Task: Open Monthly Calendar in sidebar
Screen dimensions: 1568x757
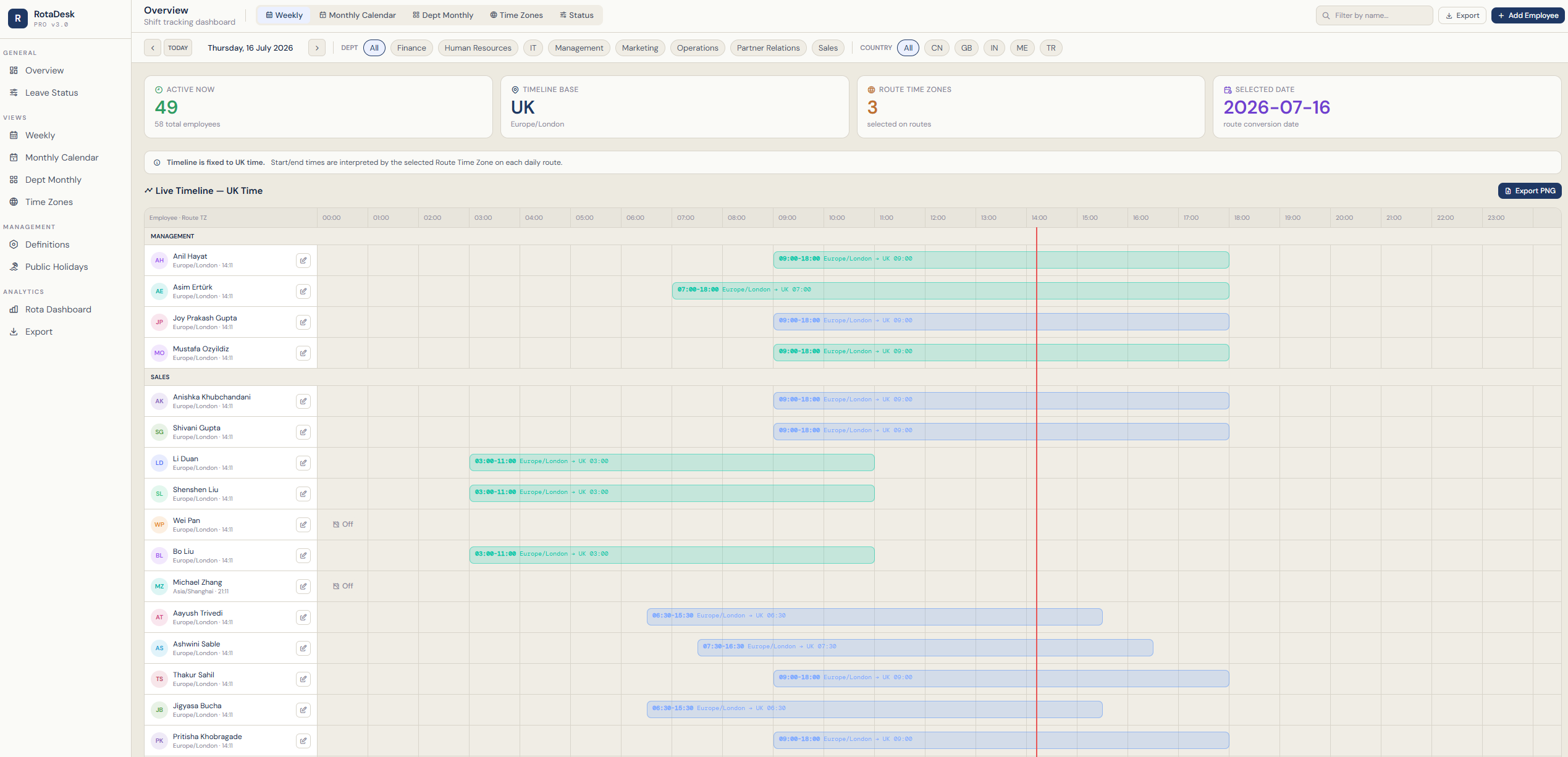Action: 65,157
